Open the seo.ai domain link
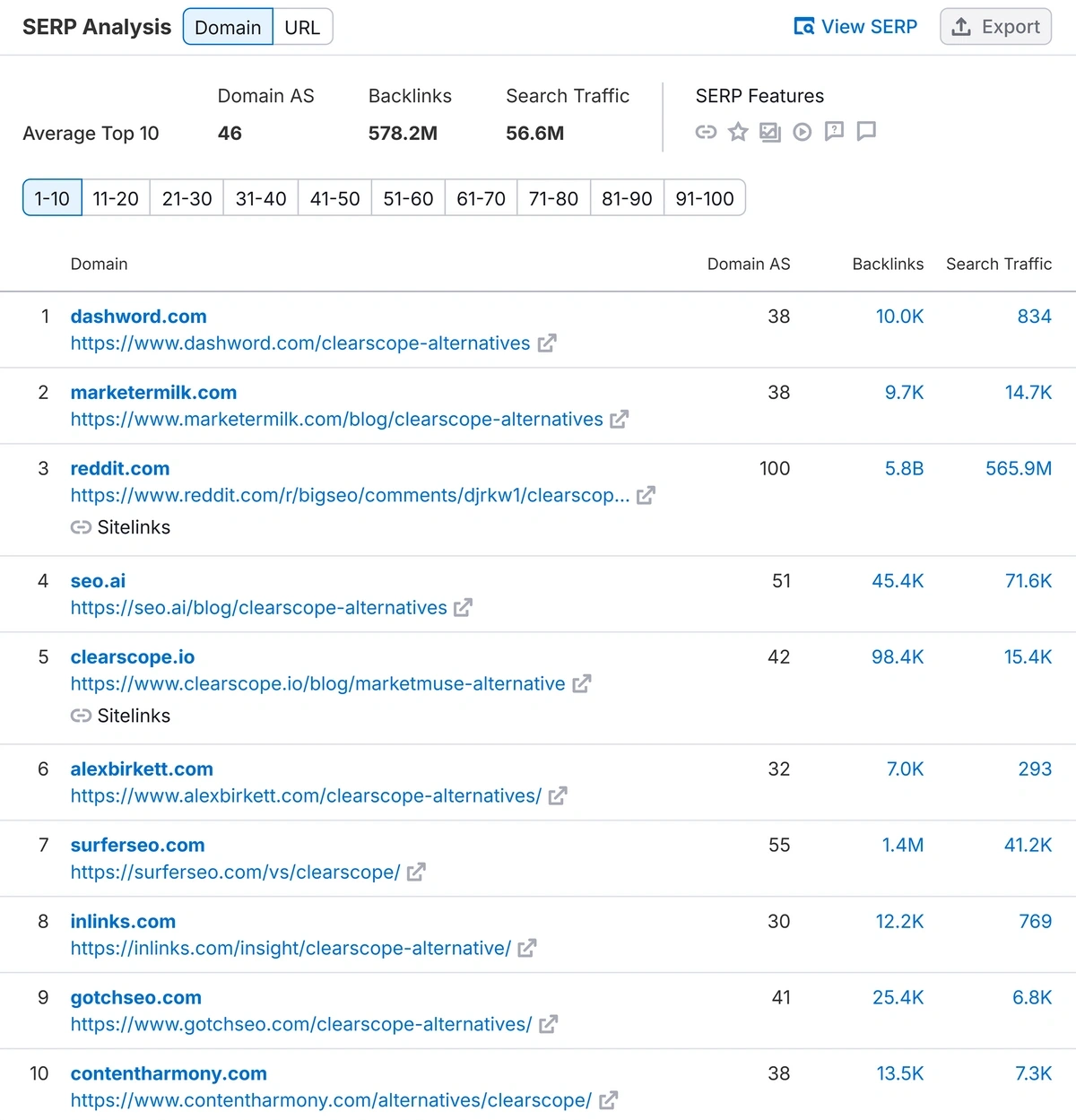 pos(99,581)
